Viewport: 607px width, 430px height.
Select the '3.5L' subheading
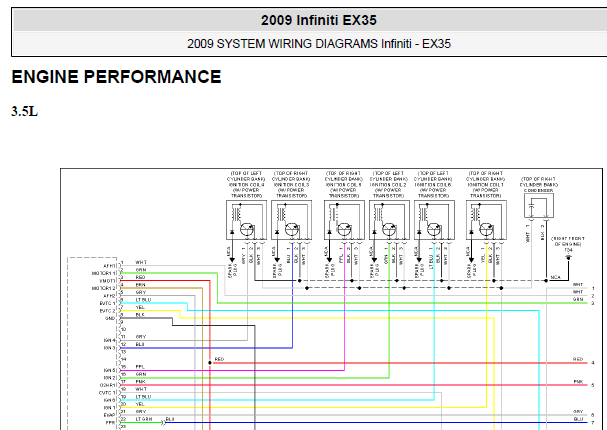click(x=24, y=111)
